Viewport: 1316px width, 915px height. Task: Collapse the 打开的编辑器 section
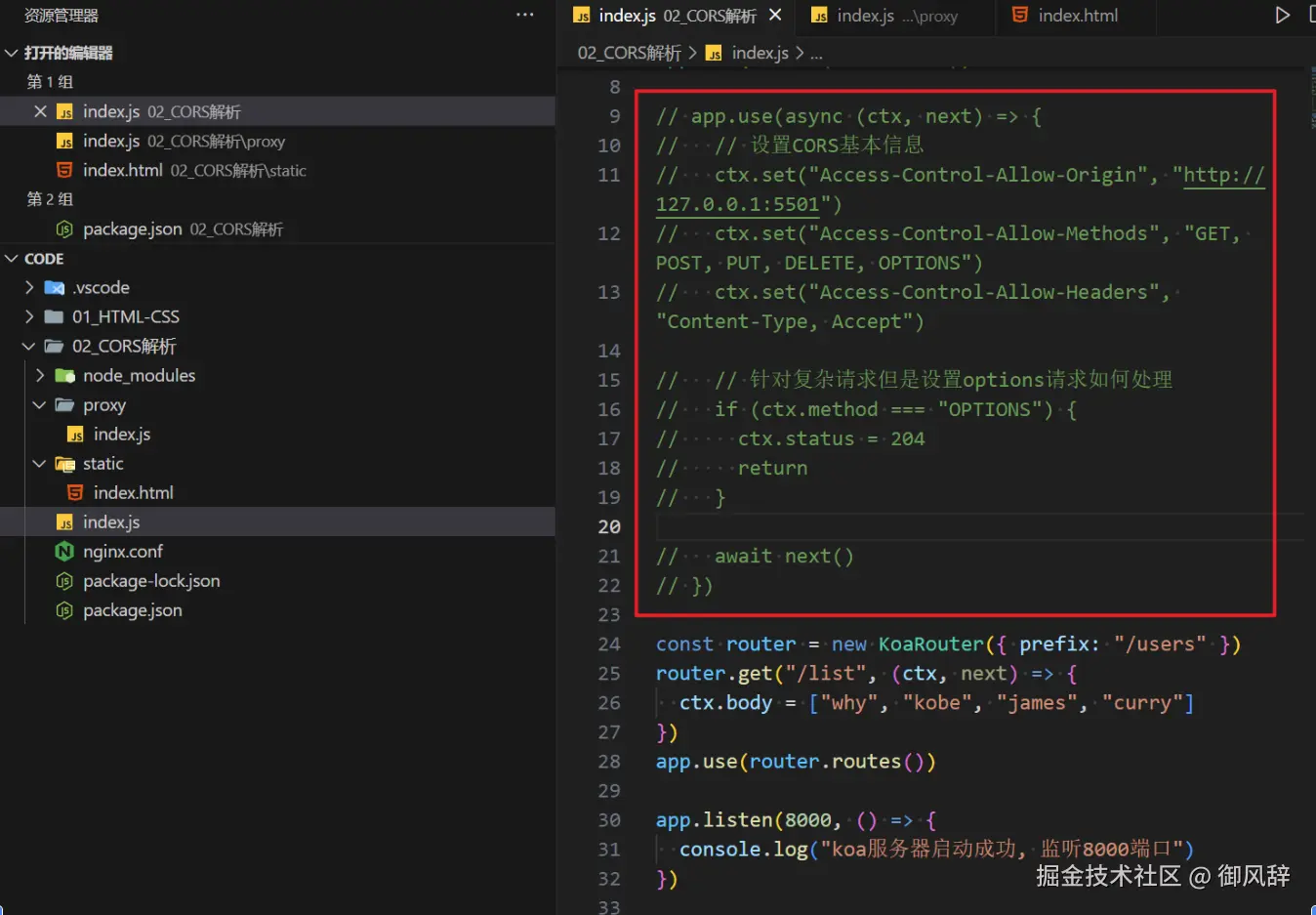coord(12,53)
